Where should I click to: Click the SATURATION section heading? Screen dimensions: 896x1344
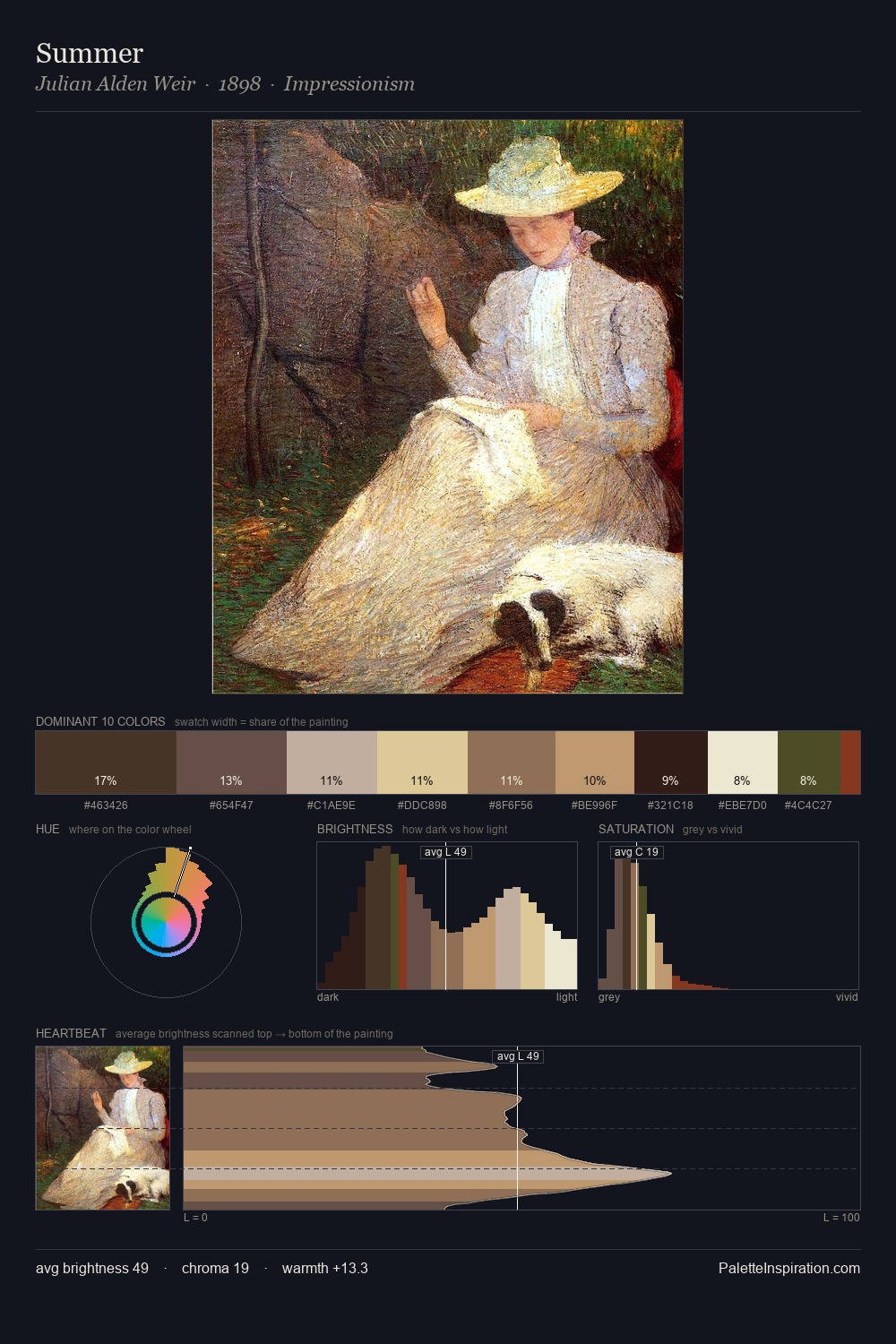click(636, 829)
